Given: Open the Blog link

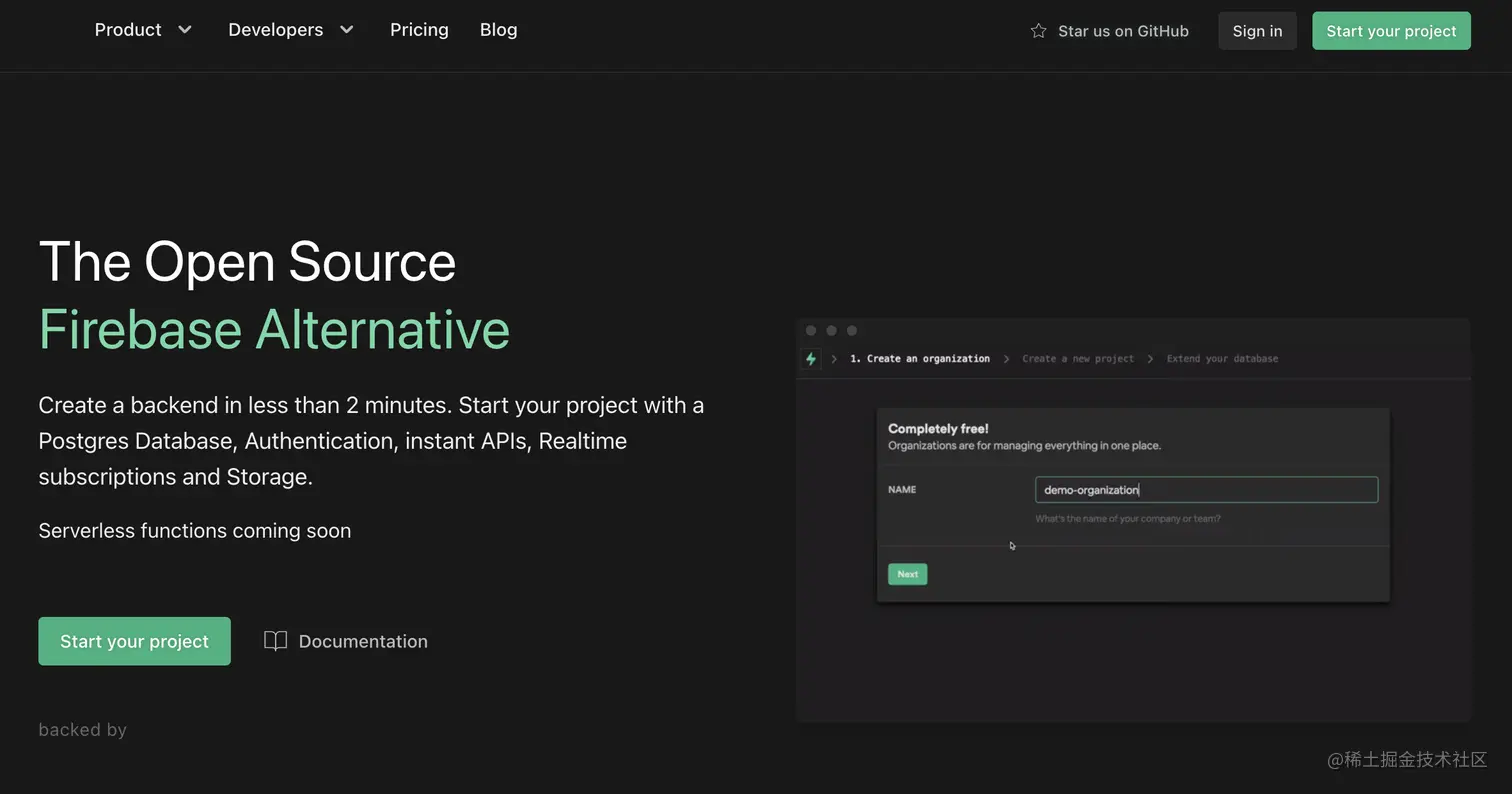Looking at the screenshot, I should pos(498,30).
